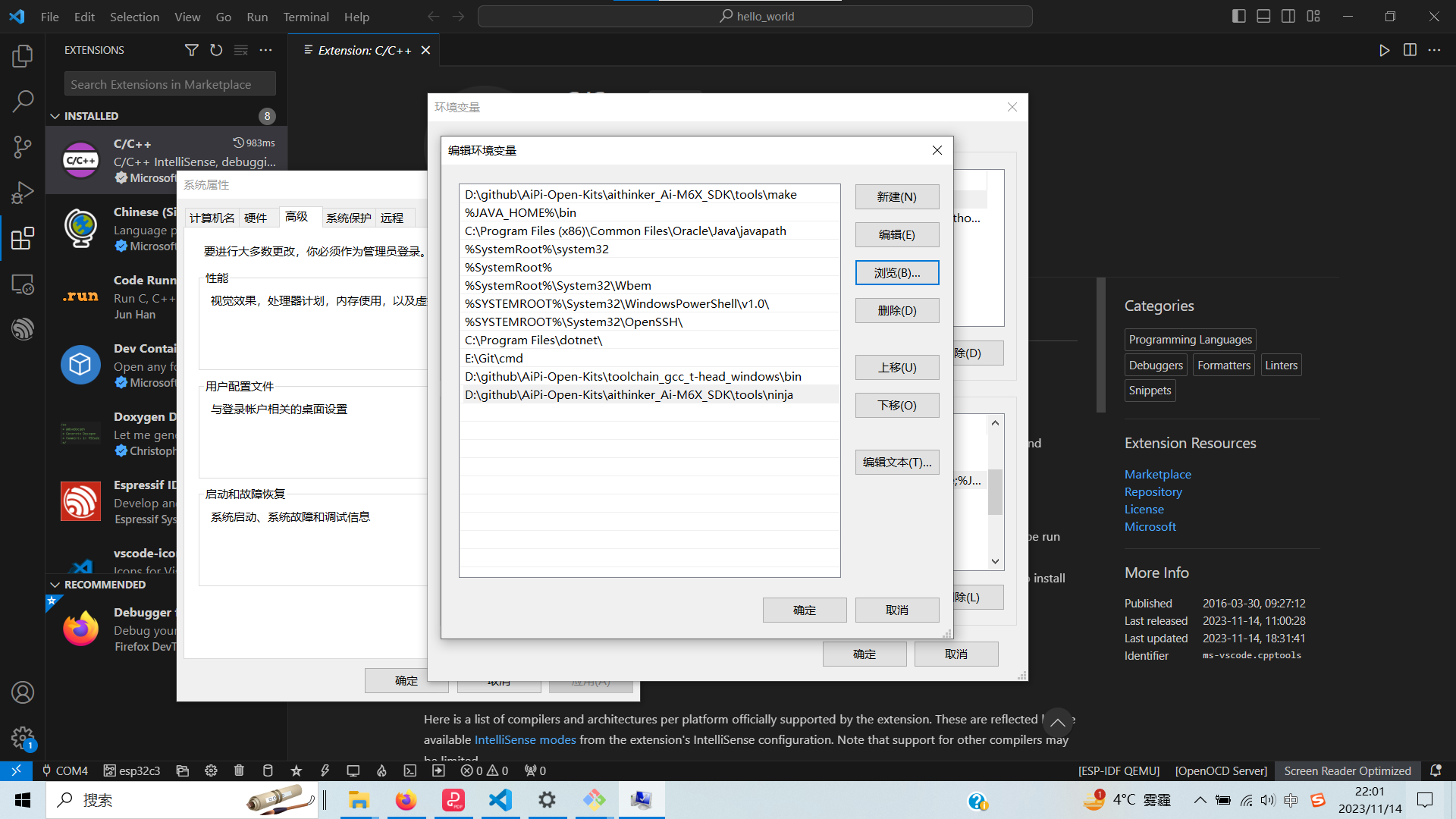Click 下移(O) to move entry down
This screenshot has height=819, width=1456.
point(897,406)
